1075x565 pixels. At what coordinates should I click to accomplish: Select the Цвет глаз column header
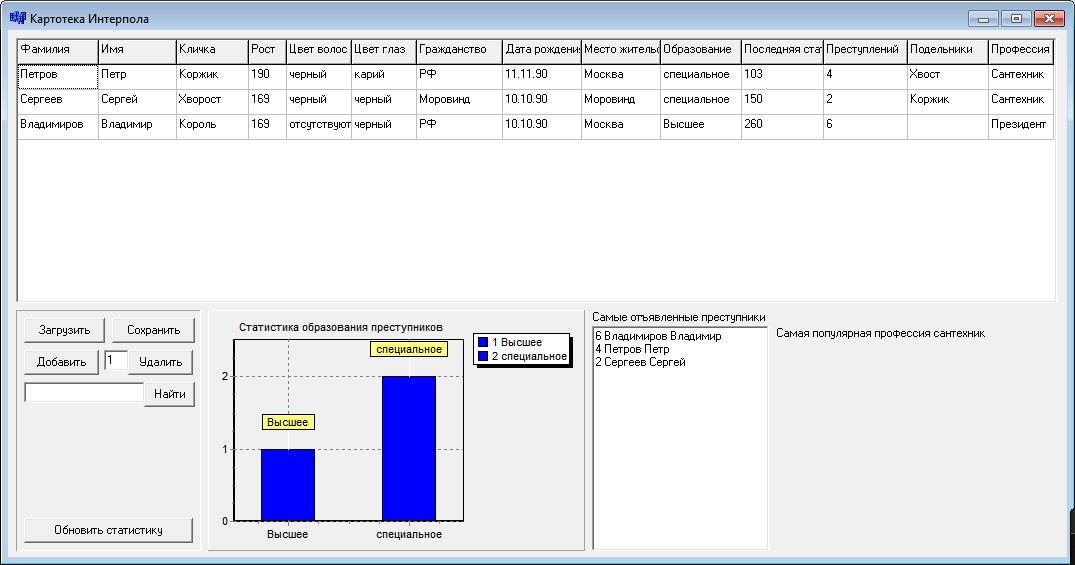tap(384, 51)
